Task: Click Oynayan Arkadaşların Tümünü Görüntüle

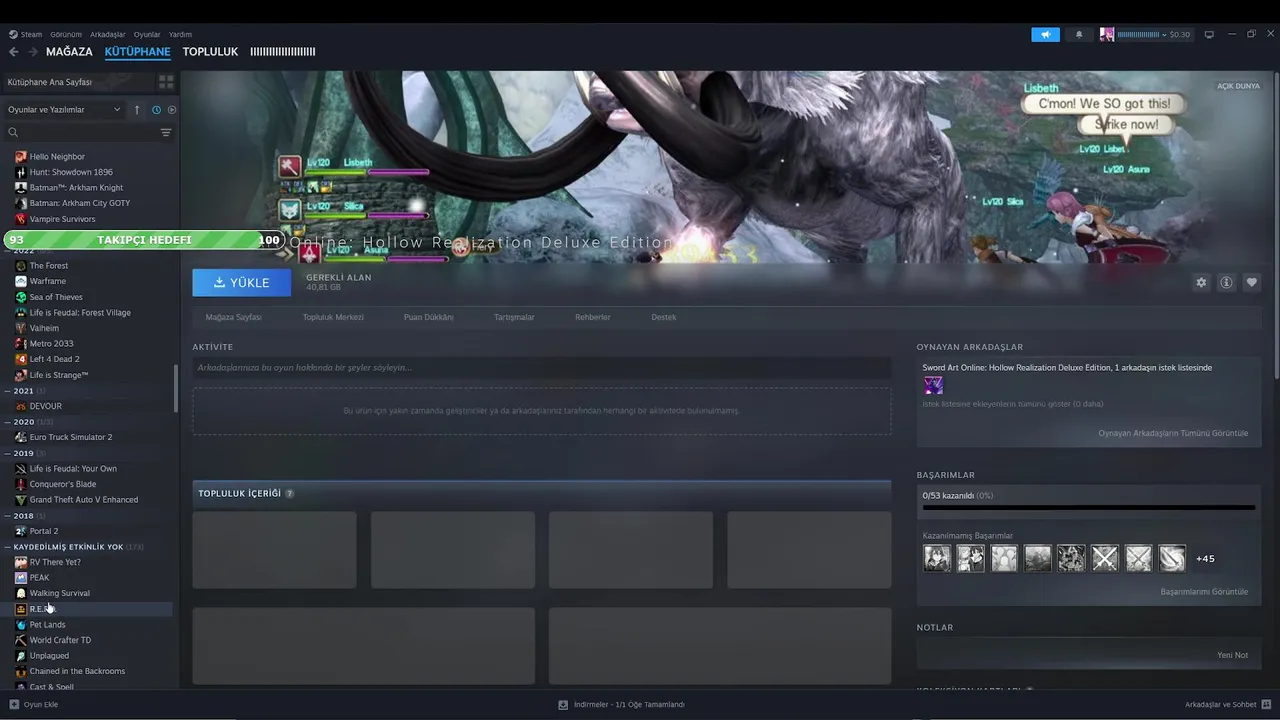Action: (x=1173, y=433)
